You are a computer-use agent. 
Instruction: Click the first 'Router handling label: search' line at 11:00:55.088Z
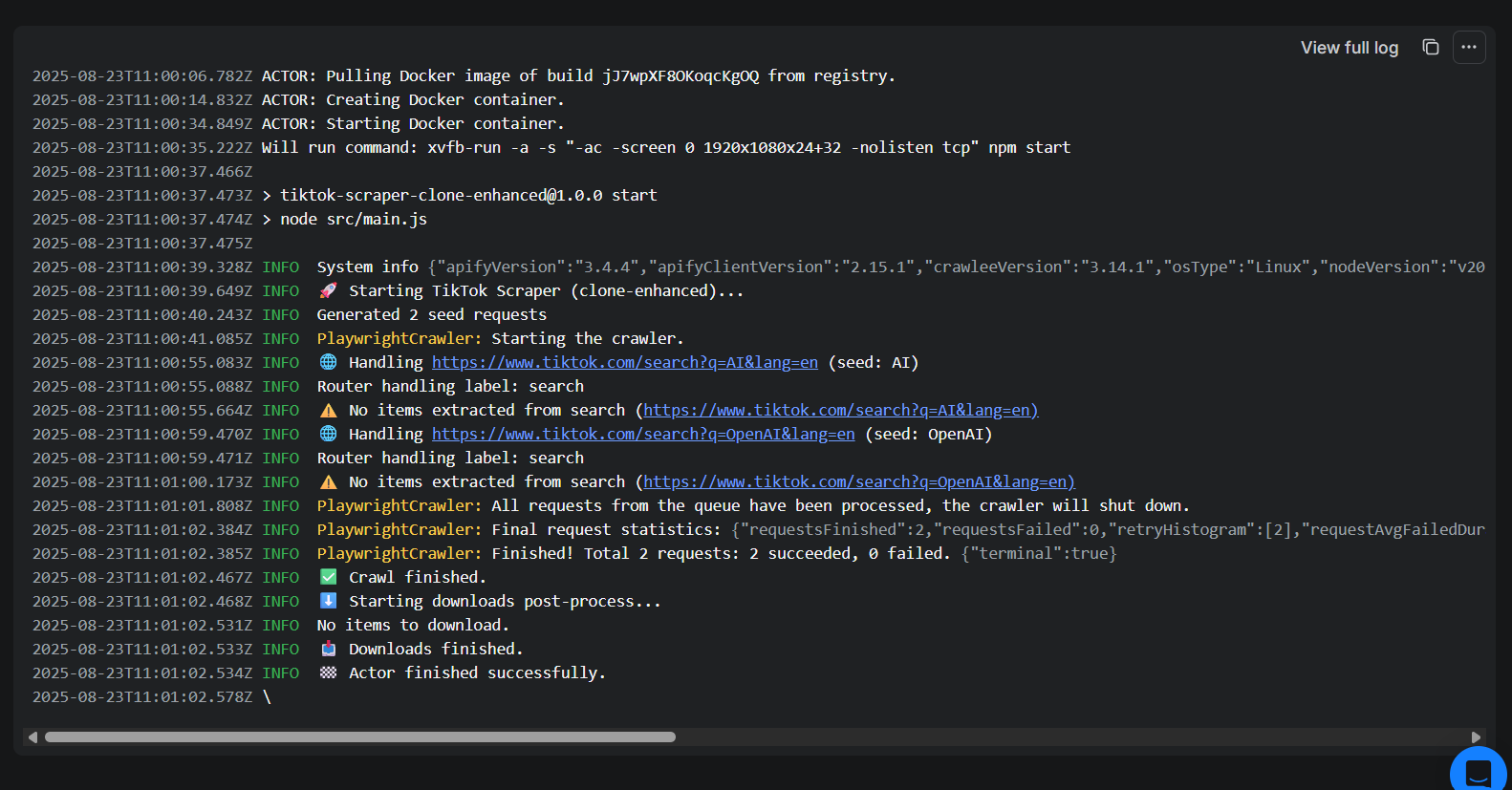coord(450,387)
